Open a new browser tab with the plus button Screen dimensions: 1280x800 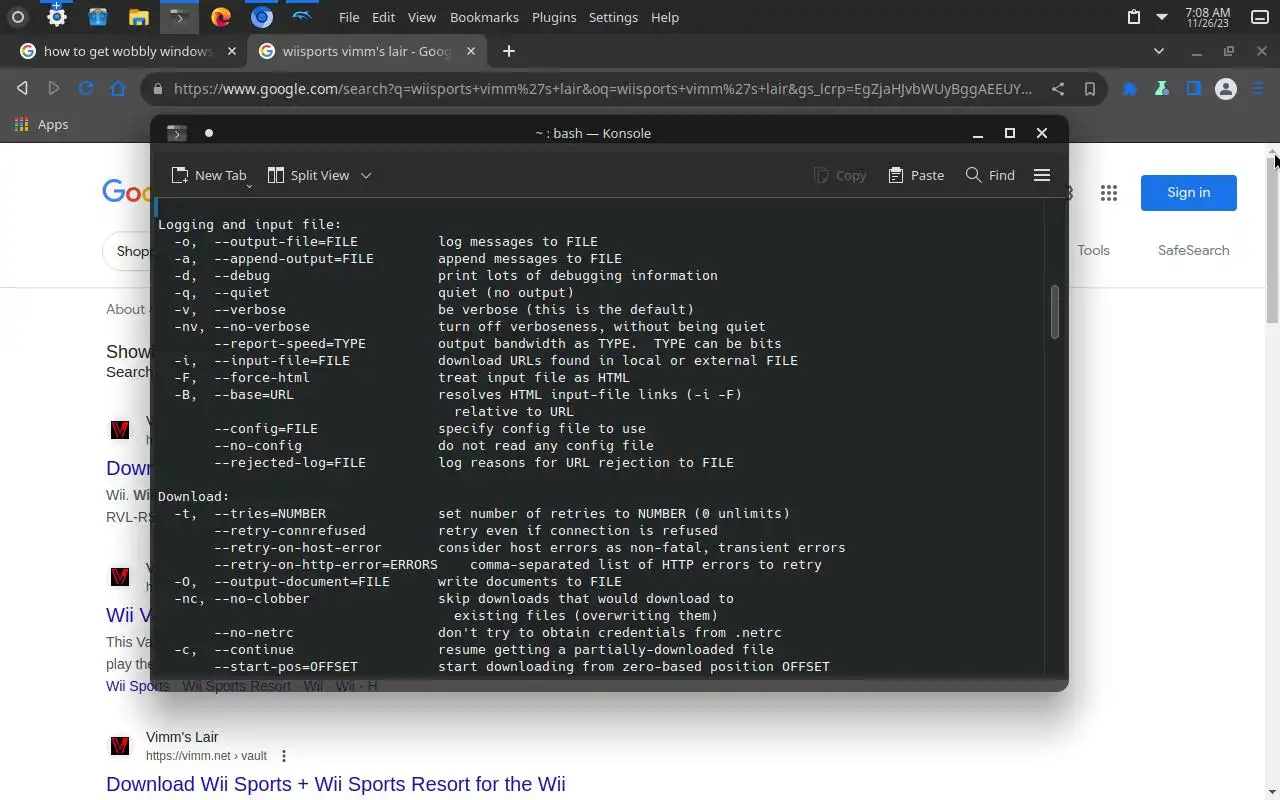click(509, 51)
